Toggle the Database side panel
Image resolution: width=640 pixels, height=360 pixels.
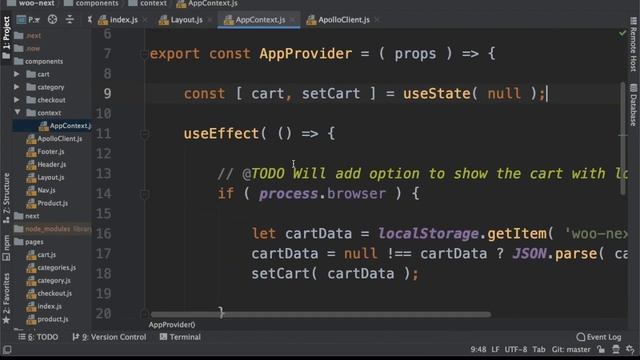pos(633,105)
